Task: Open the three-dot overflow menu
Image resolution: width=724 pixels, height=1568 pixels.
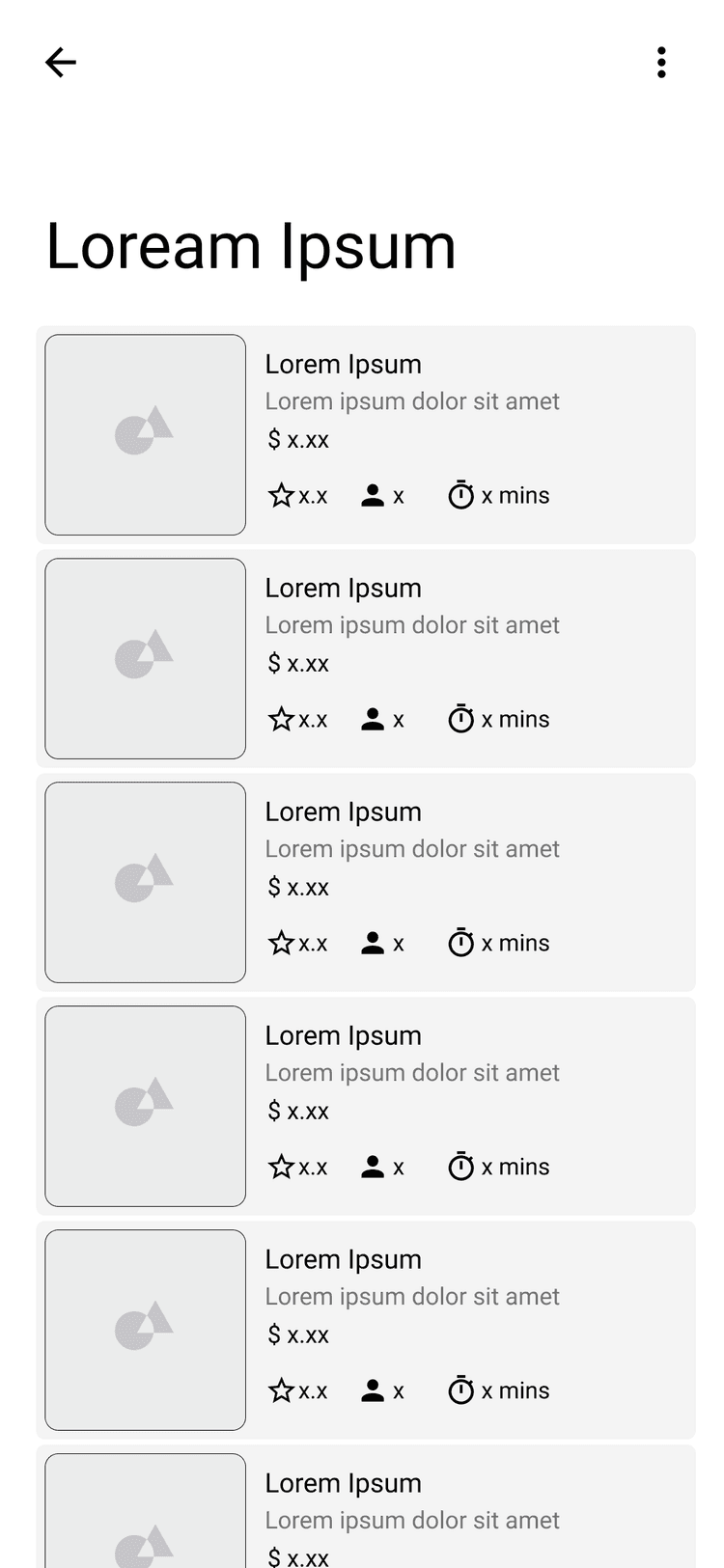Action: coord(661,63)
